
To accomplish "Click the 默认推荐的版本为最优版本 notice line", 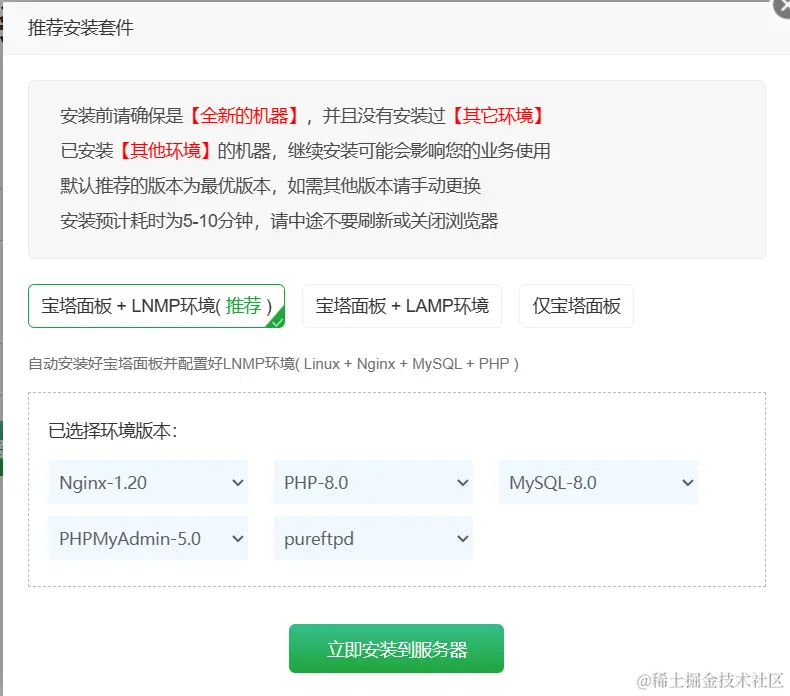I will pyautogui.click(x=270, y=186).
